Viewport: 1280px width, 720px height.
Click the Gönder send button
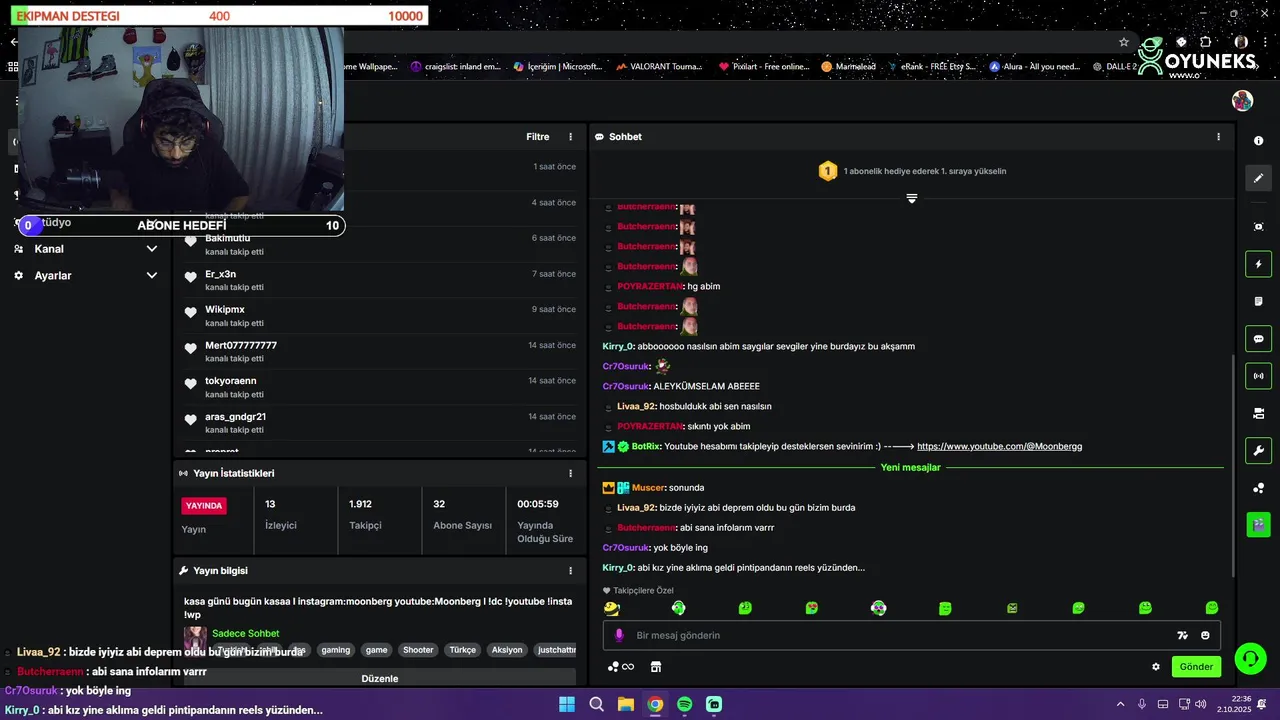click(1196, 667)
